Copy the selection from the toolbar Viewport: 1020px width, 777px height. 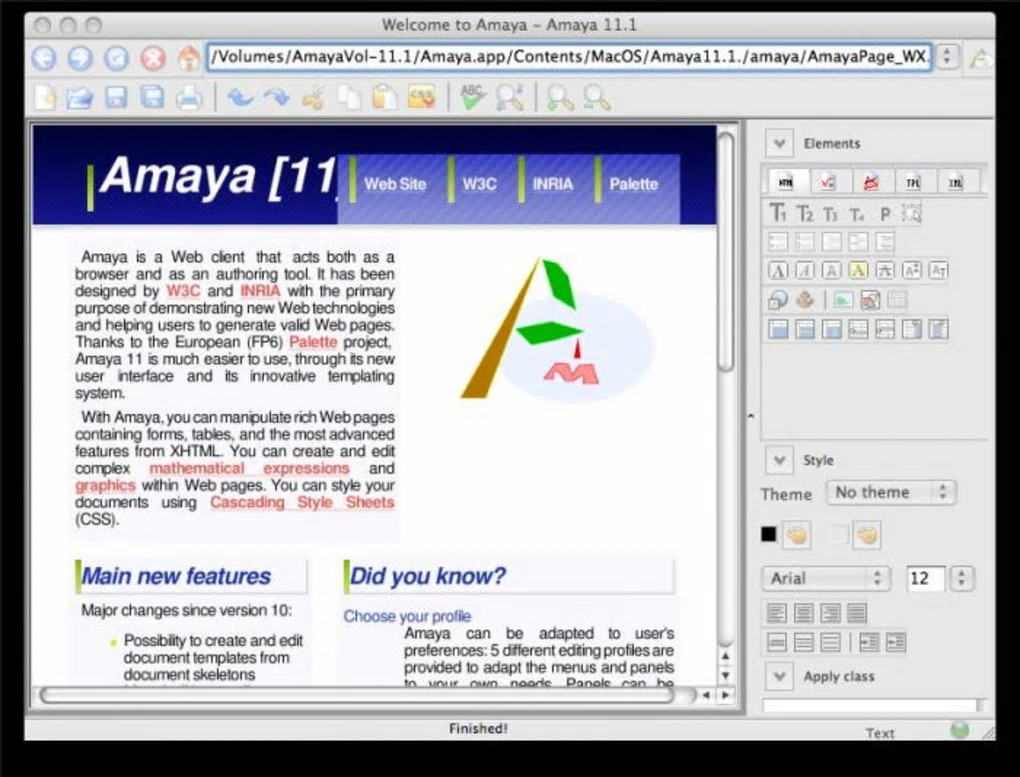[x=349, y=98]
